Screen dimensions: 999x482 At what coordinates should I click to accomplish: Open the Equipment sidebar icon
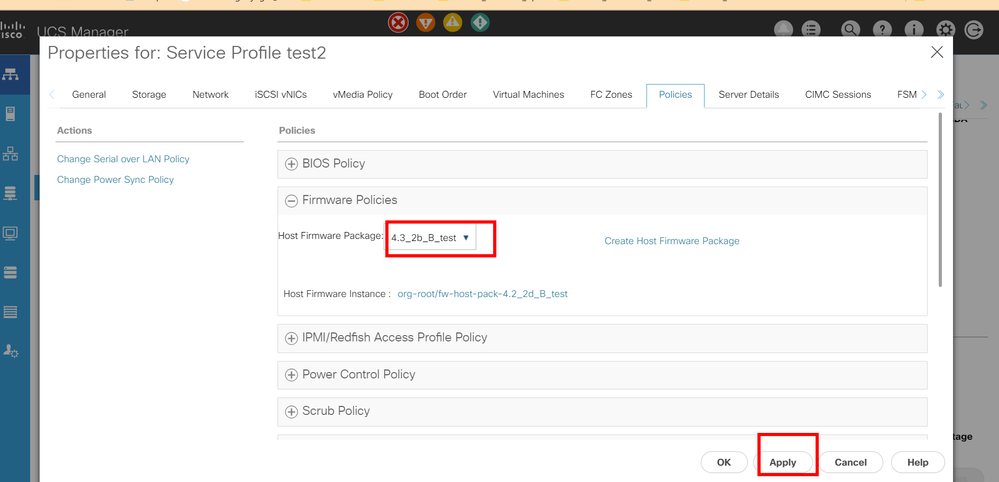click(x=11, y=74)
